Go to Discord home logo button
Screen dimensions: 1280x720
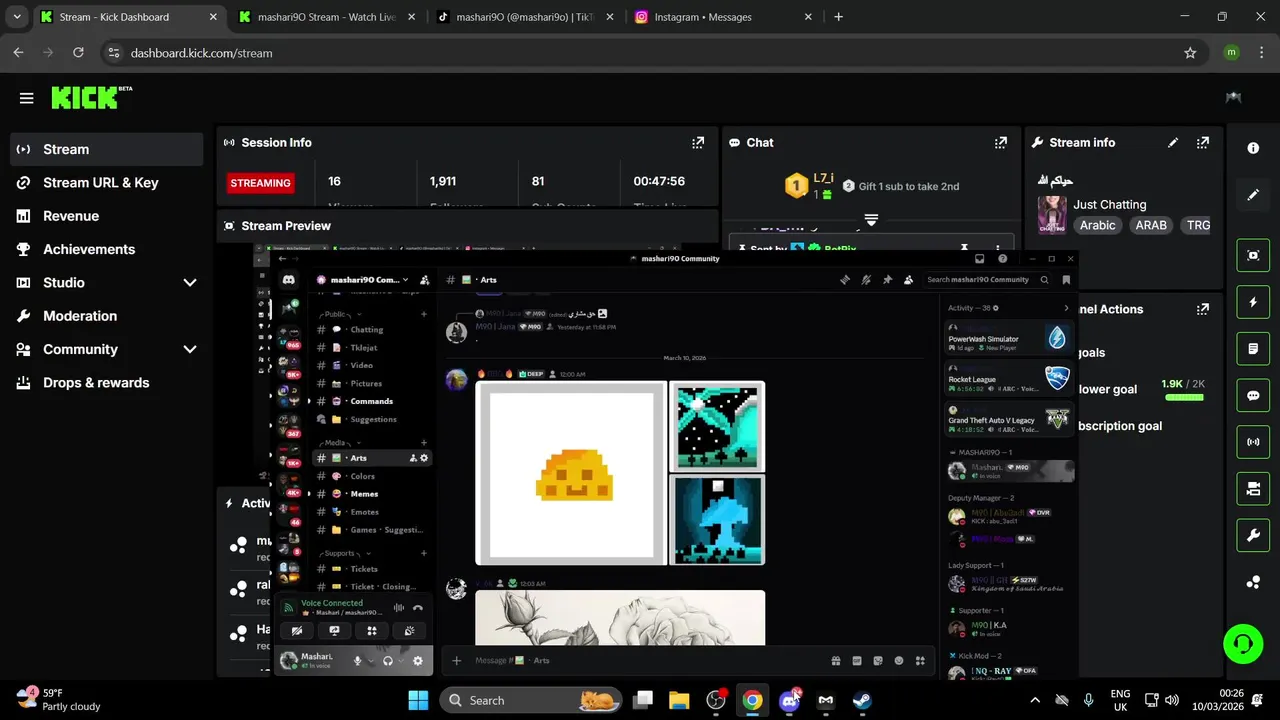289,280
